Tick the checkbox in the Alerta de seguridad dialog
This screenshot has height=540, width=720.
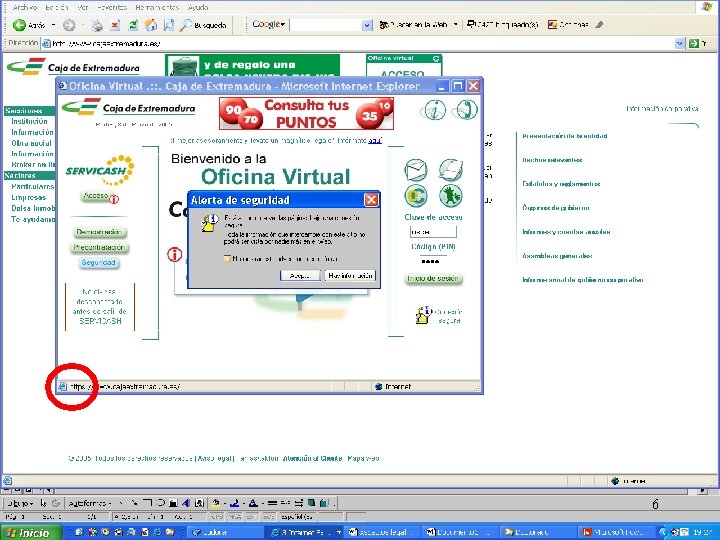click(227, 259)
